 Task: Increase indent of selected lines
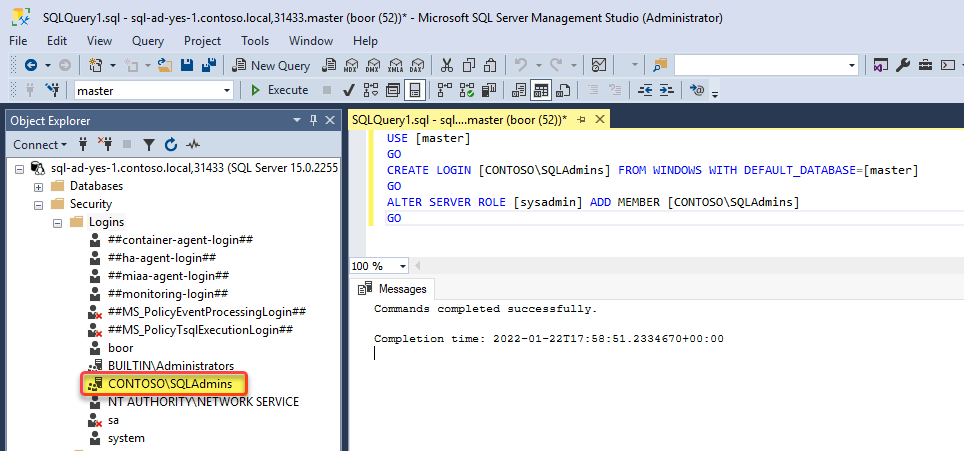click(x=667, y=90)
